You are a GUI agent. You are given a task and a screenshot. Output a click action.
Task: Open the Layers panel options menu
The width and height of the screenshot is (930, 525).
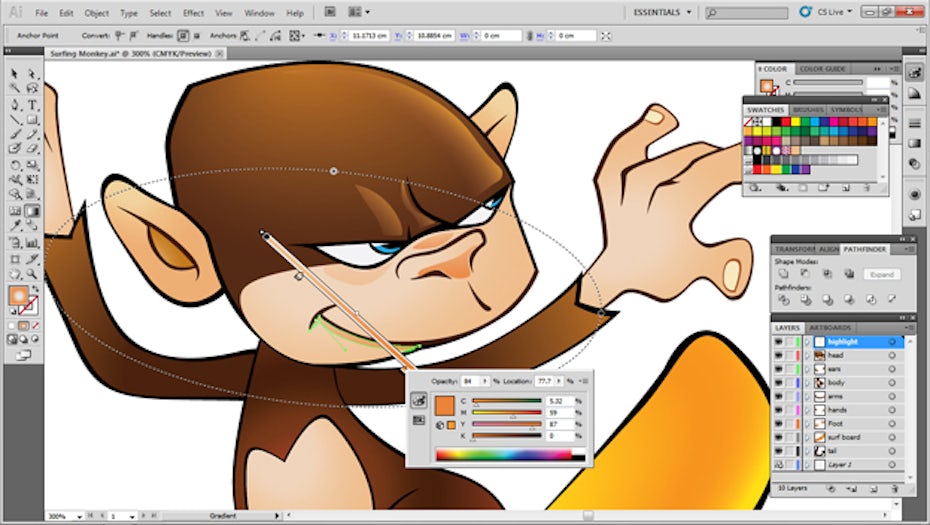tap(909, 327)
